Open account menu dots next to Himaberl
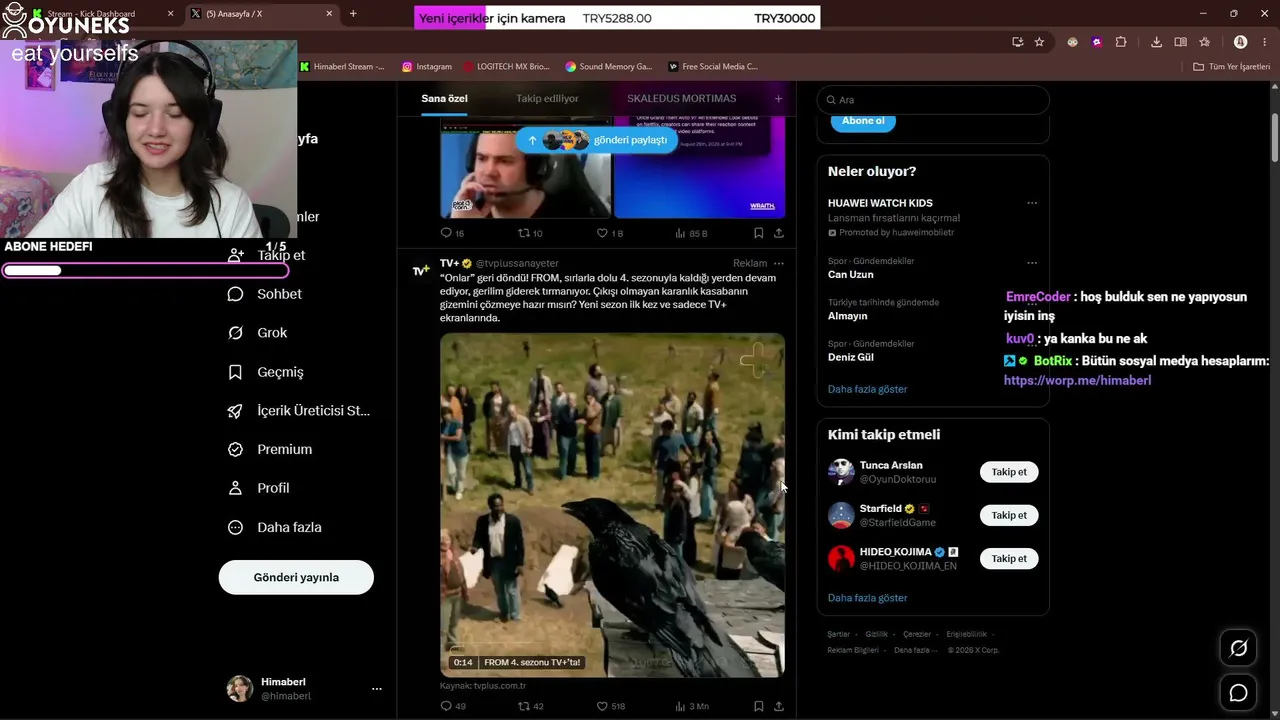Screen dimensions: 1280x720 377,689
